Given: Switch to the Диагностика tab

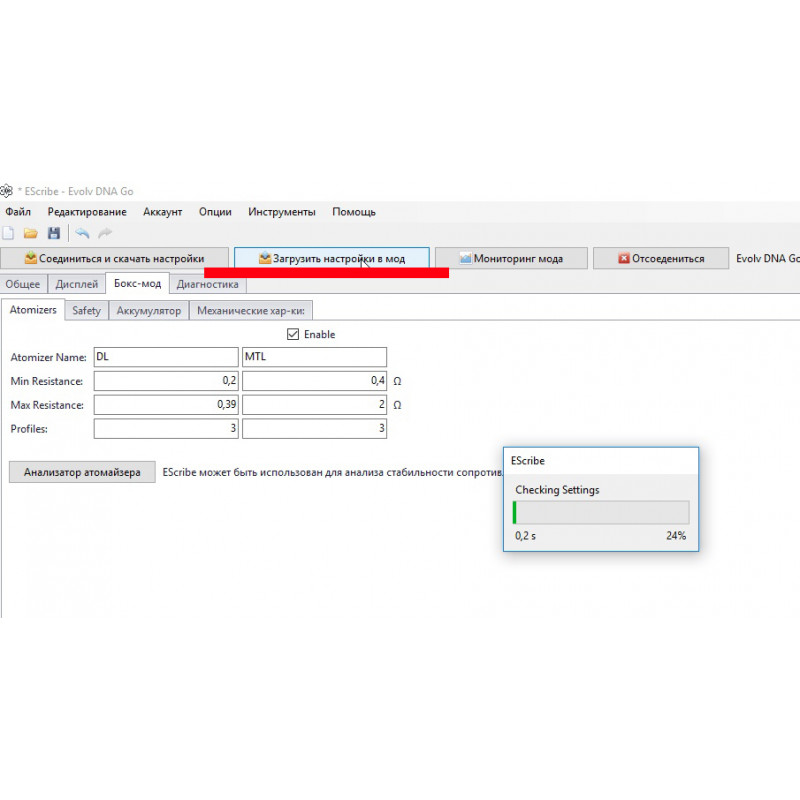Looking at the screenshot, I should click(x=207, y=284).
